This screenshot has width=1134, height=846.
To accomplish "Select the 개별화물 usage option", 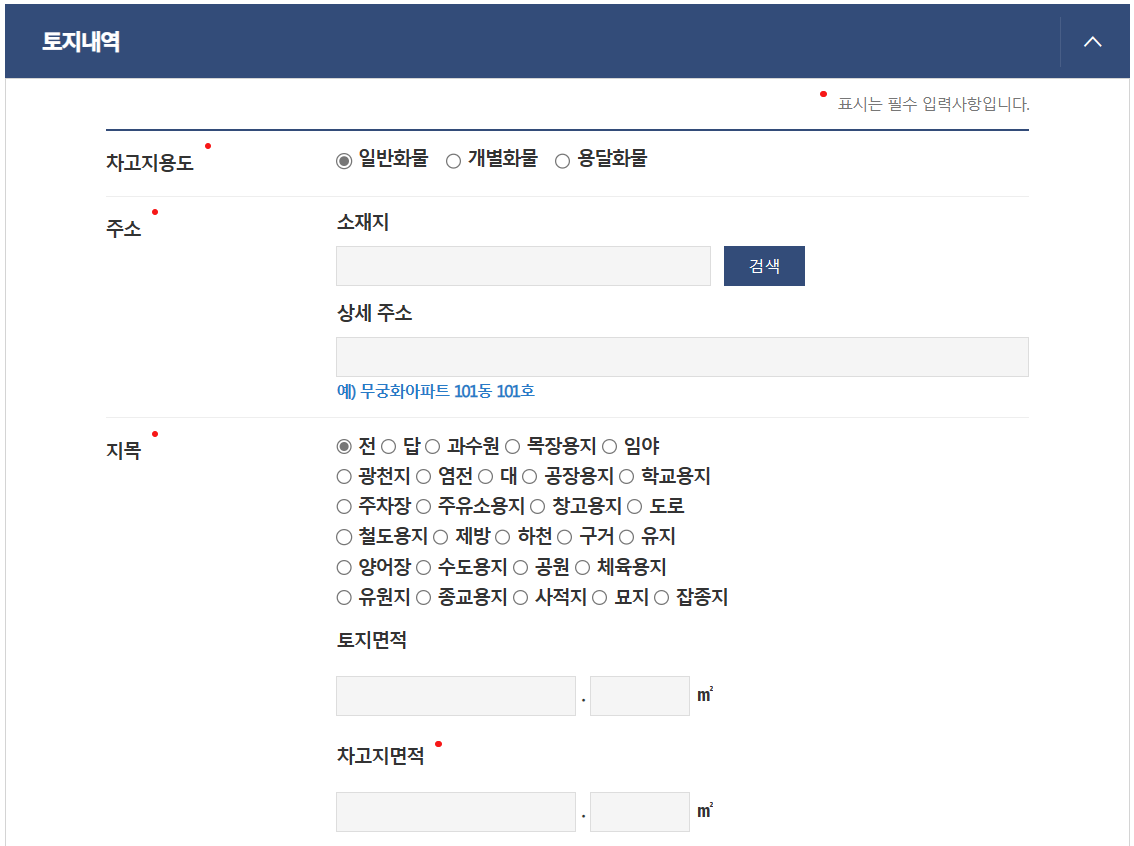I will coord(453,158).
